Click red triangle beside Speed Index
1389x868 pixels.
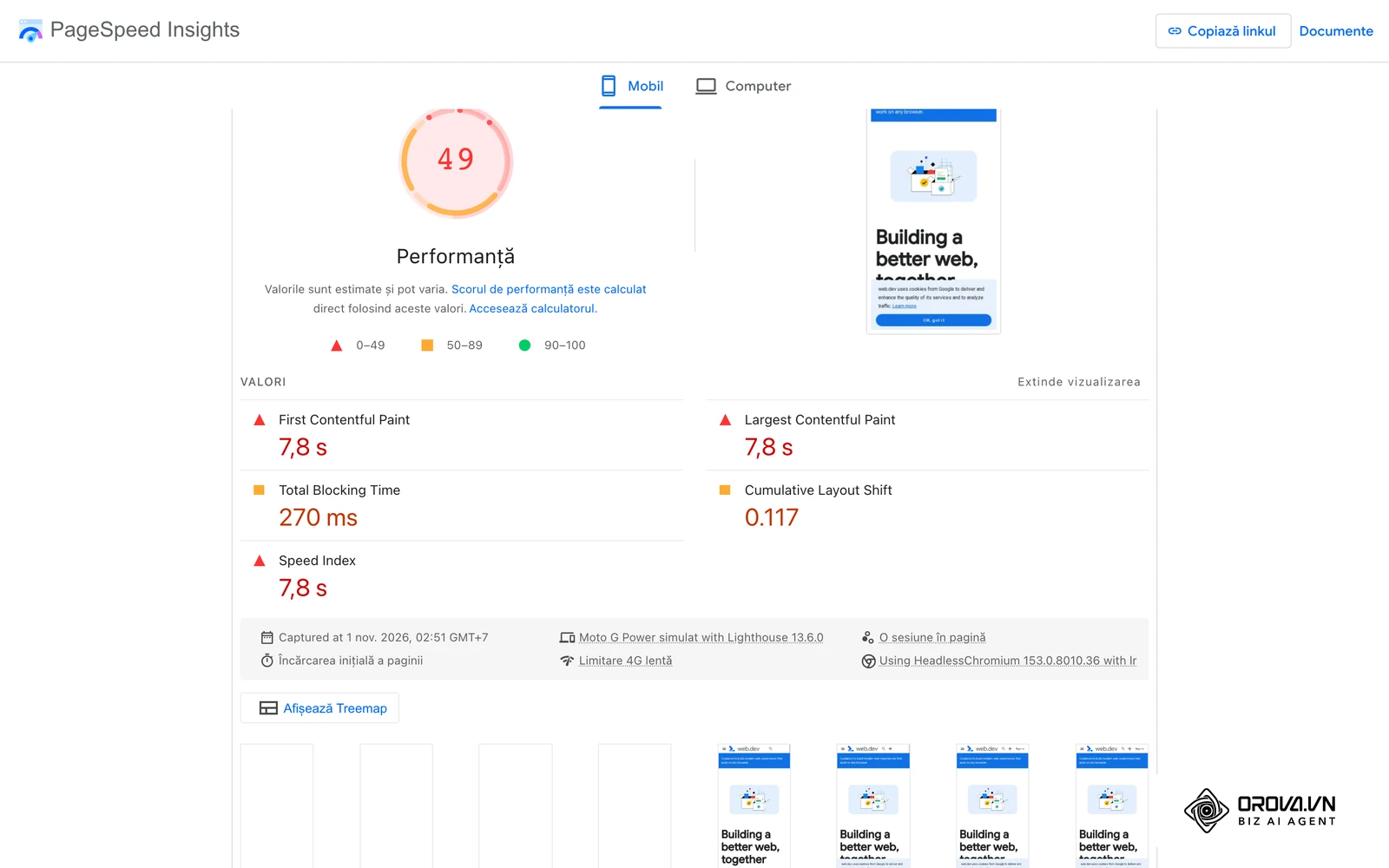pyautogui.click(x=259, y=561)
